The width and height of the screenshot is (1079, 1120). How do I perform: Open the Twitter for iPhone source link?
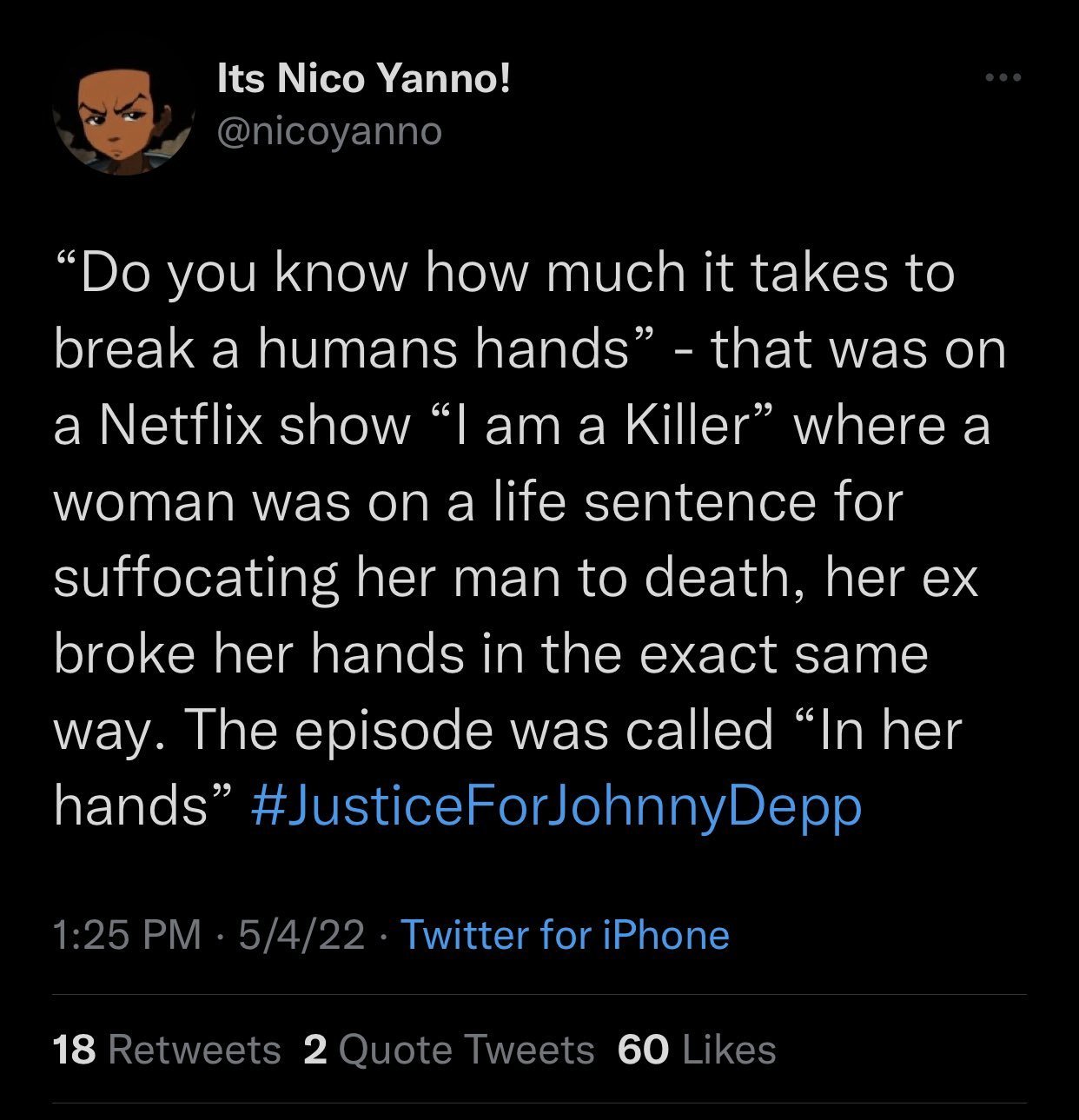[565, 936]
